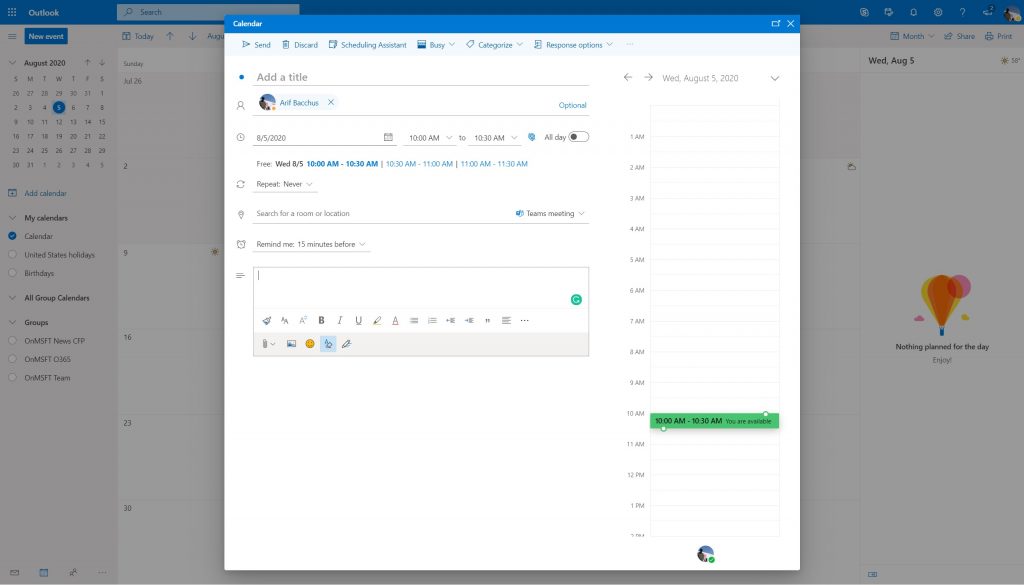Click Send in the event toolbar
Image resolution: width=1024 pixels, height=585 pixels.
tap(256, 44)
